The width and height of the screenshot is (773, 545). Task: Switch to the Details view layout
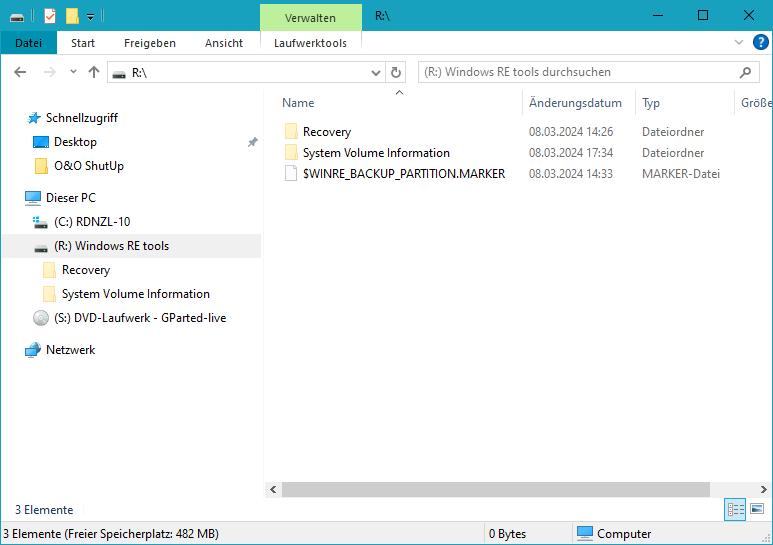pos(735,510)
